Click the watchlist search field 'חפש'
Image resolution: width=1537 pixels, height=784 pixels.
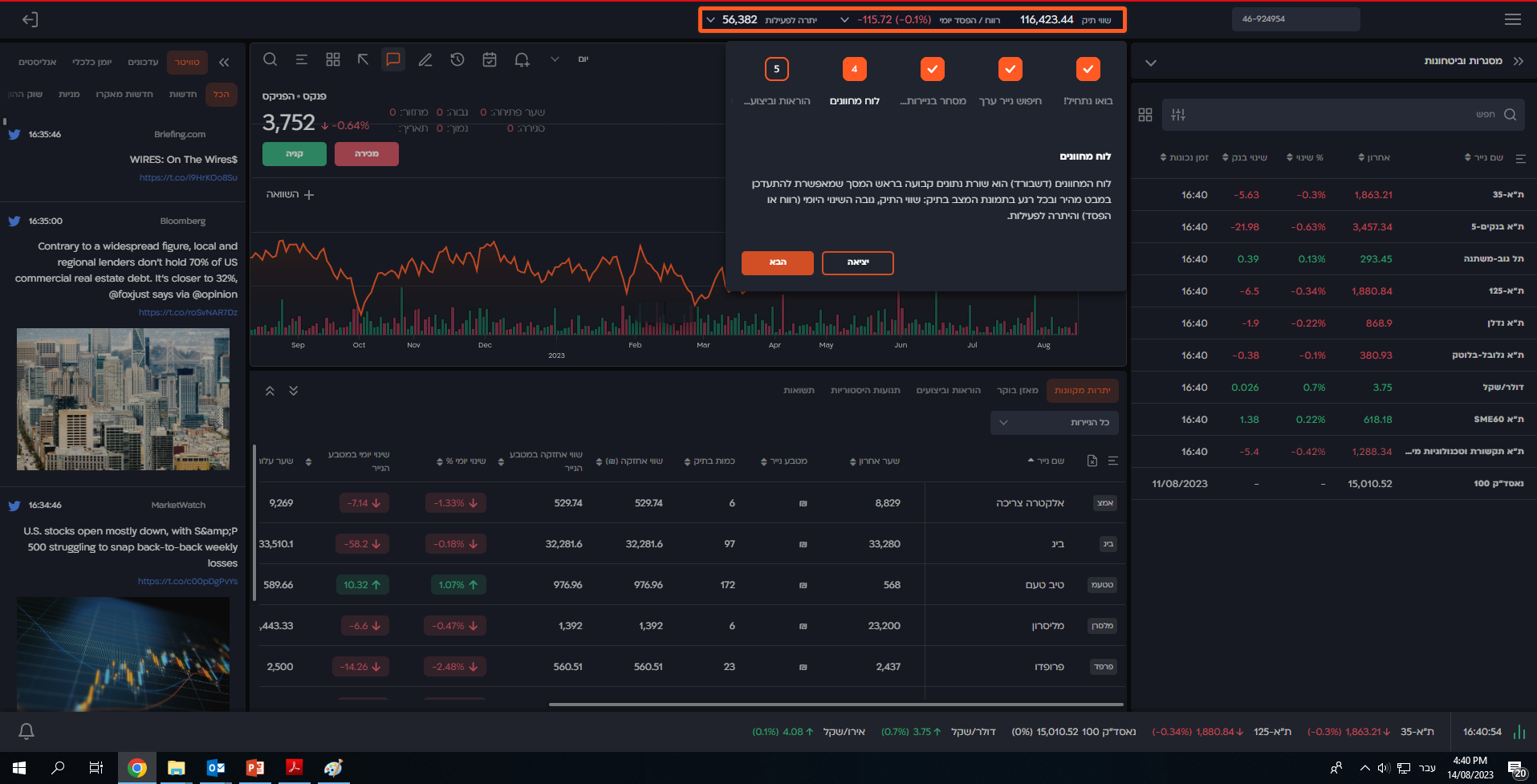pyautogui.click(x=1332, y=115)
